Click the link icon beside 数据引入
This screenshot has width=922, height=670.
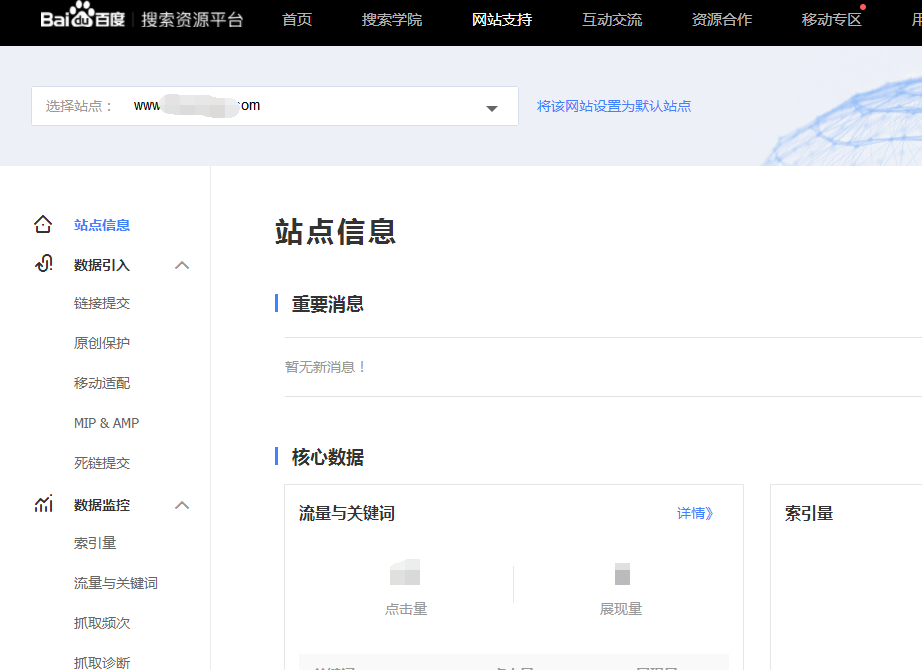point(42,264)
